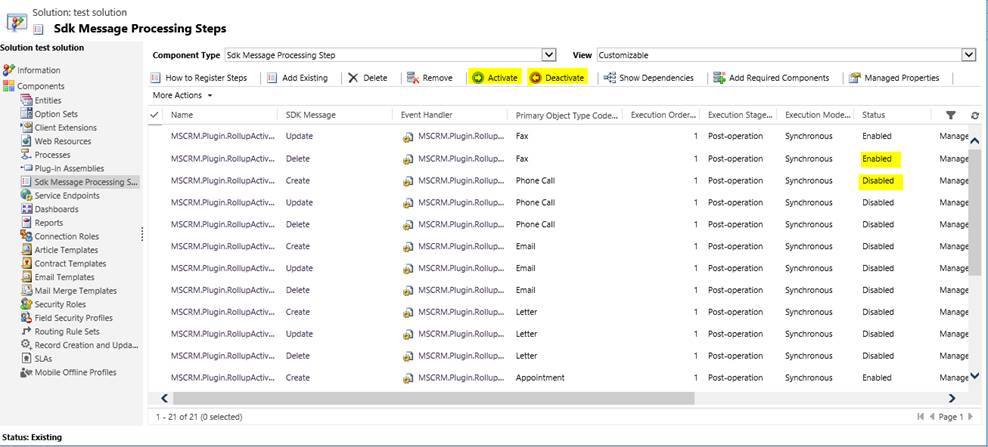
Task: Open Web Resources in sidebar
Action: tap(62, 141)
